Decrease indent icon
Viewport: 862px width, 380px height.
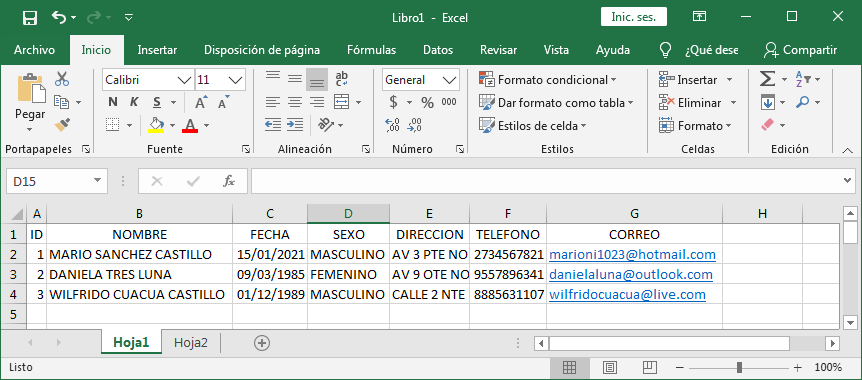pos(273,125)
